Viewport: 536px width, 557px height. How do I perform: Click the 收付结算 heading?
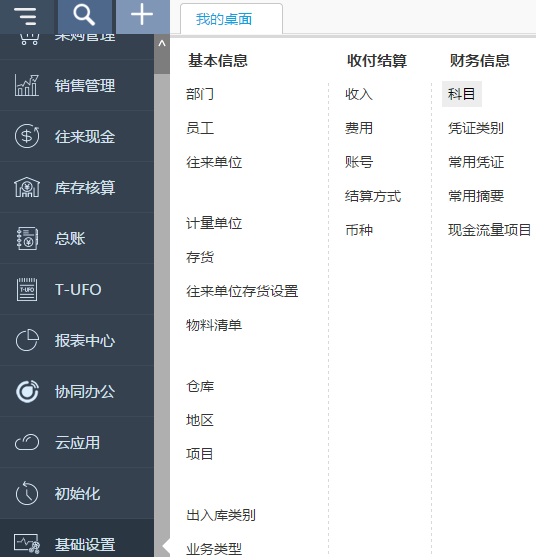[x=377, y=60]
